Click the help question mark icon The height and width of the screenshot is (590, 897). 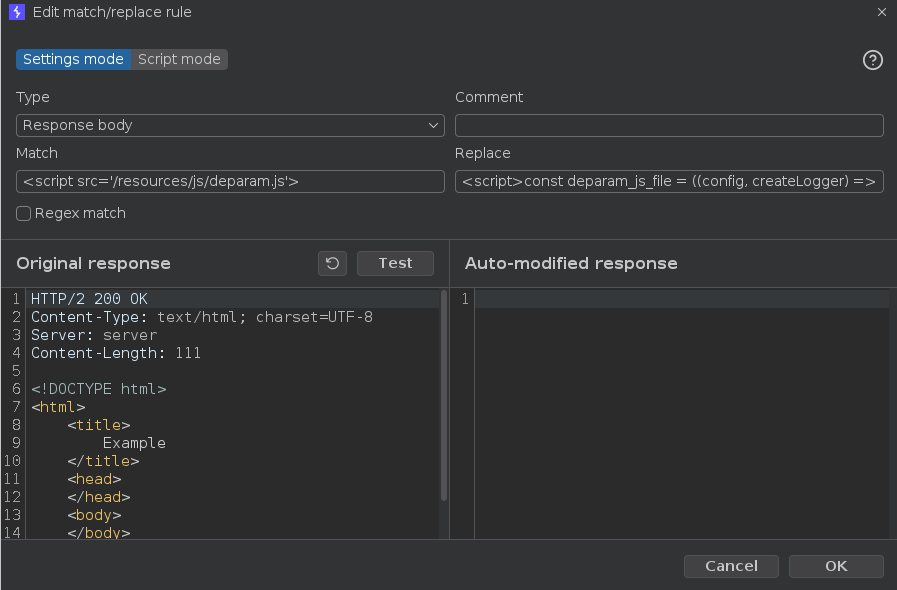point(872,60)
